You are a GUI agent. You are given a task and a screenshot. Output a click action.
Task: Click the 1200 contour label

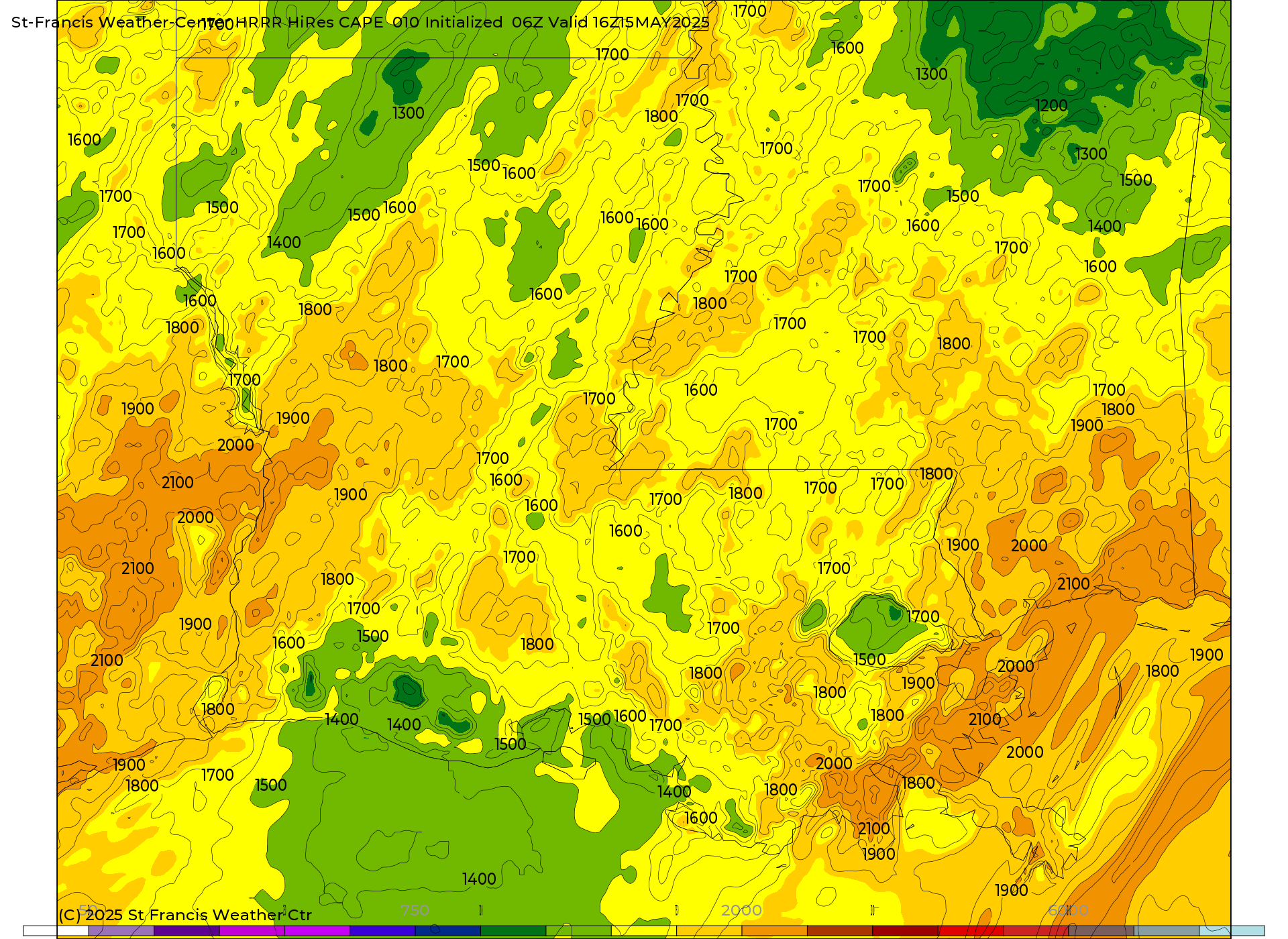1051,106
